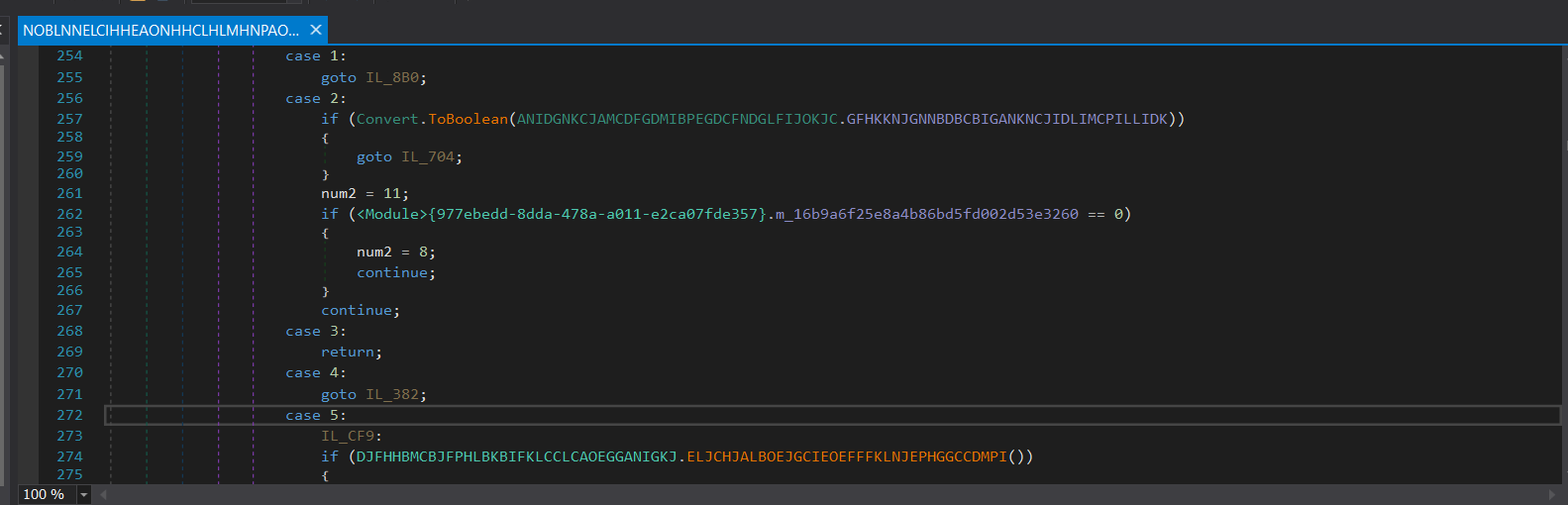Open the 100 % zoom dropdown

click(x=84, y=494)
